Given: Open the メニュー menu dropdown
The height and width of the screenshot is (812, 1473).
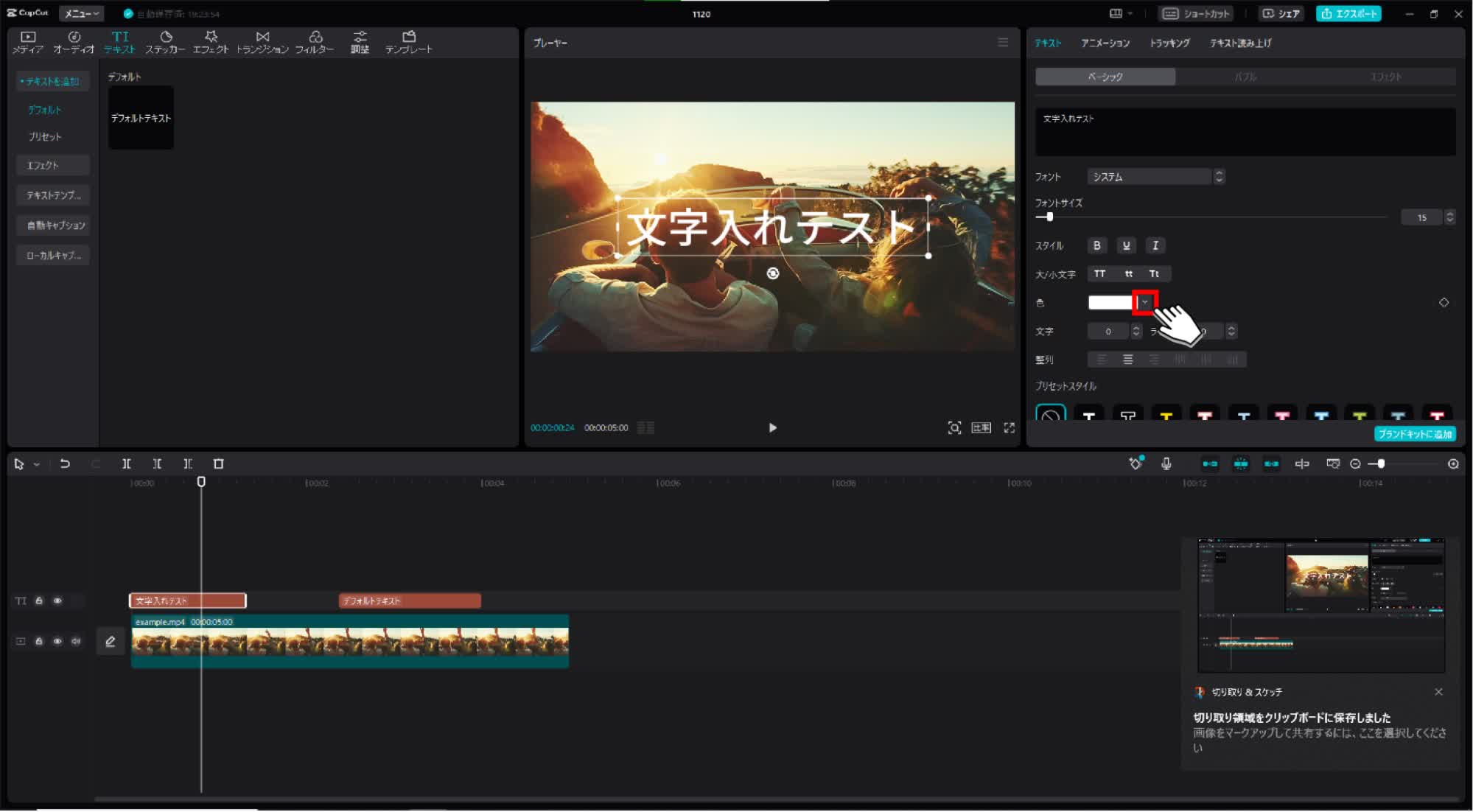Looking at the screenshot, I should coord(81,13).
